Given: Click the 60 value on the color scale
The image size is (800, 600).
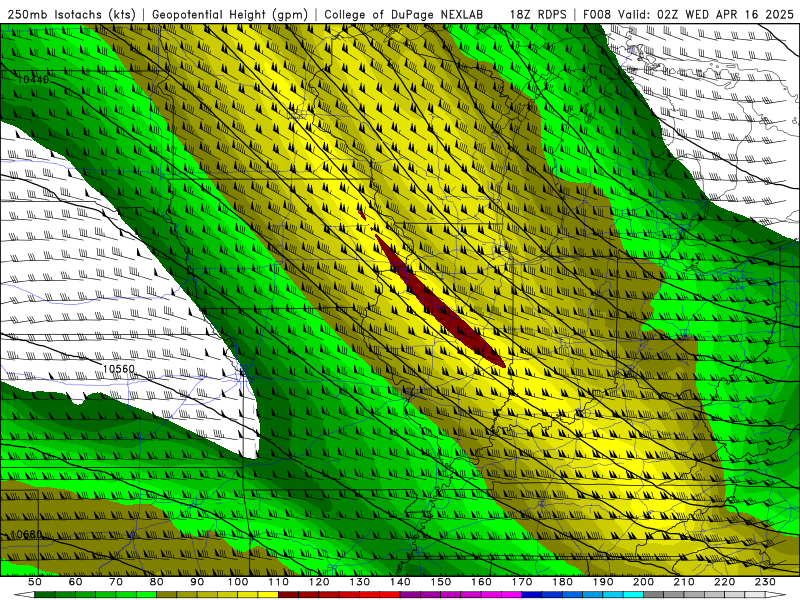Looking at the screenshot, I should point(76,582).
